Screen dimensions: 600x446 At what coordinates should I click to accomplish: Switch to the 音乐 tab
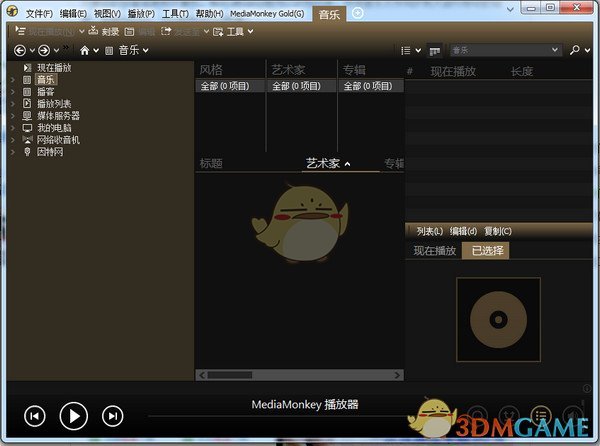329,15
